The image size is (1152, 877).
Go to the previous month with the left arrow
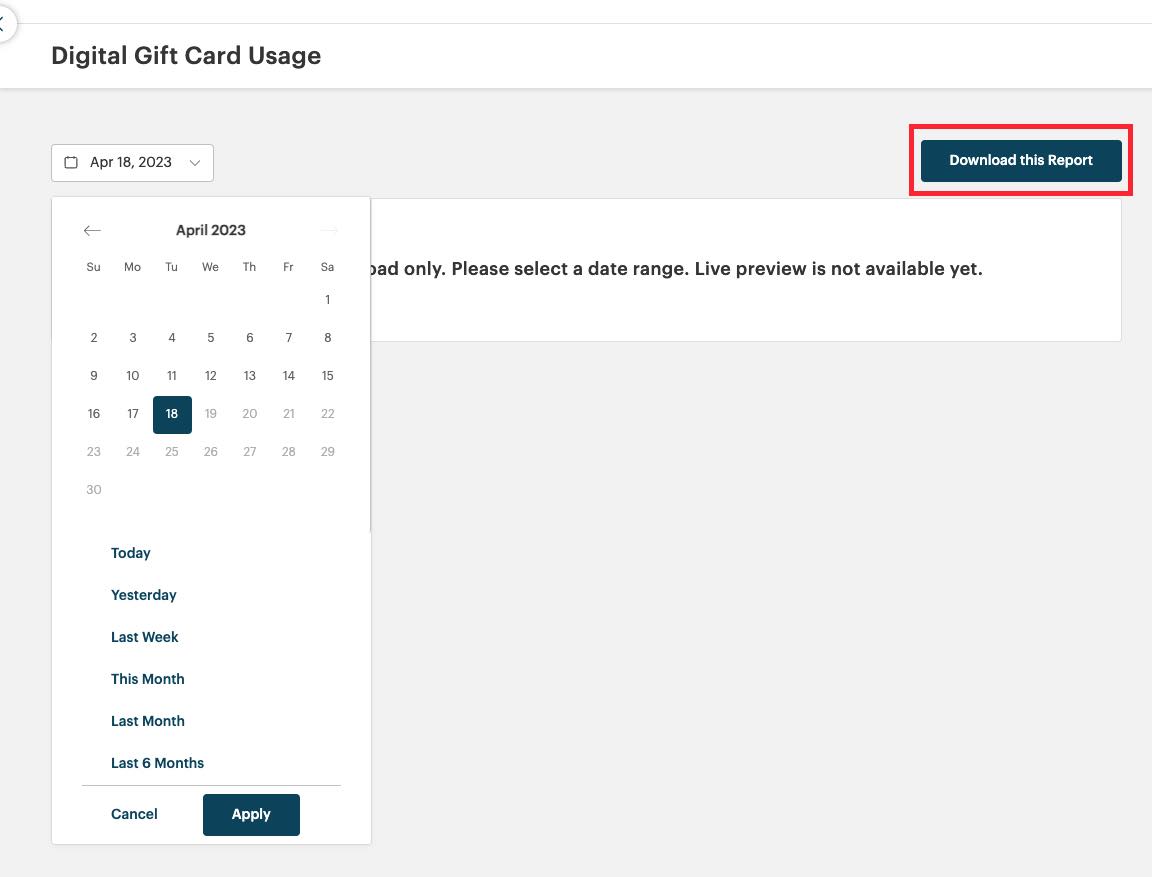[92, 230]
